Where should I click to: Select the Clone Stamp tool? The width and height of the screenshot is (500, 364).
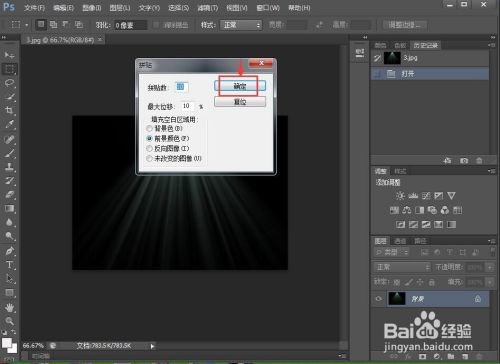[9, 167]
